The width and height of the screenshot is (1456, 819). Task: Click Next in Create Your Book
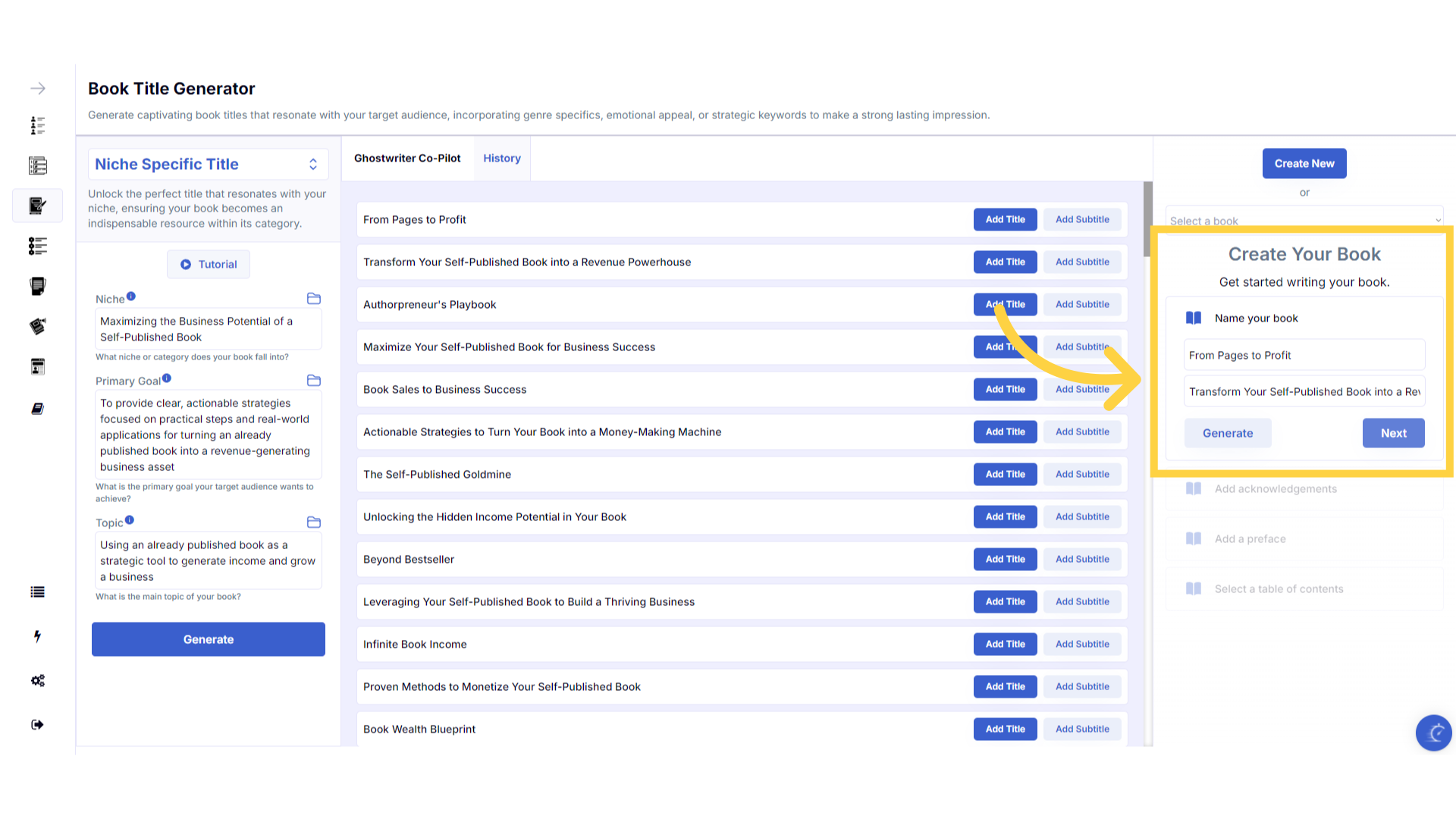coord(1393,433)
